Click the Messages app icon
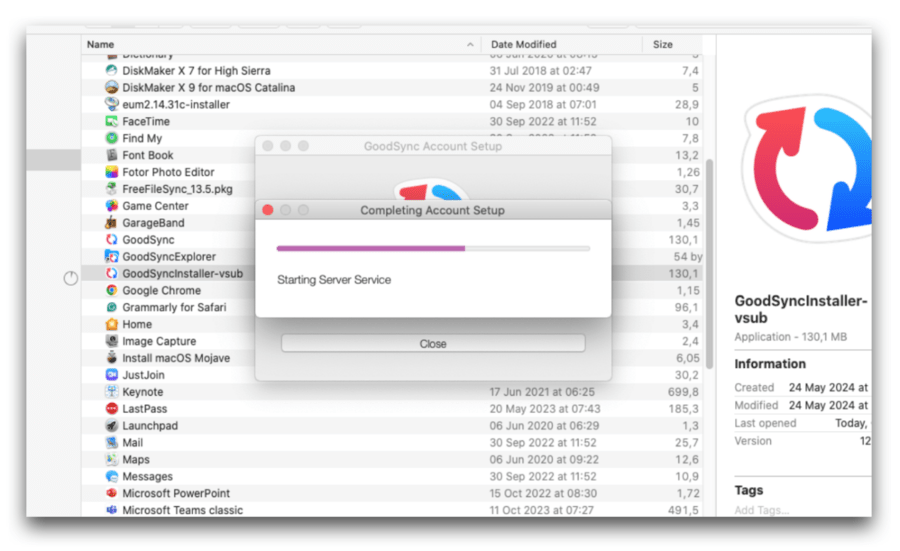This screenshot has width=900, height=551. tap(111, 476)
